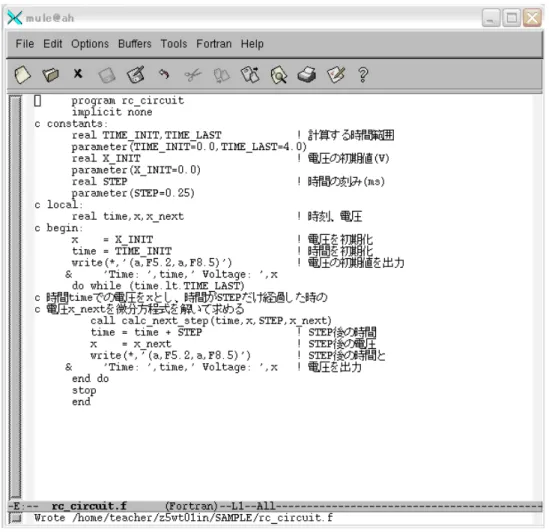Click the 'stop' line

84,390
